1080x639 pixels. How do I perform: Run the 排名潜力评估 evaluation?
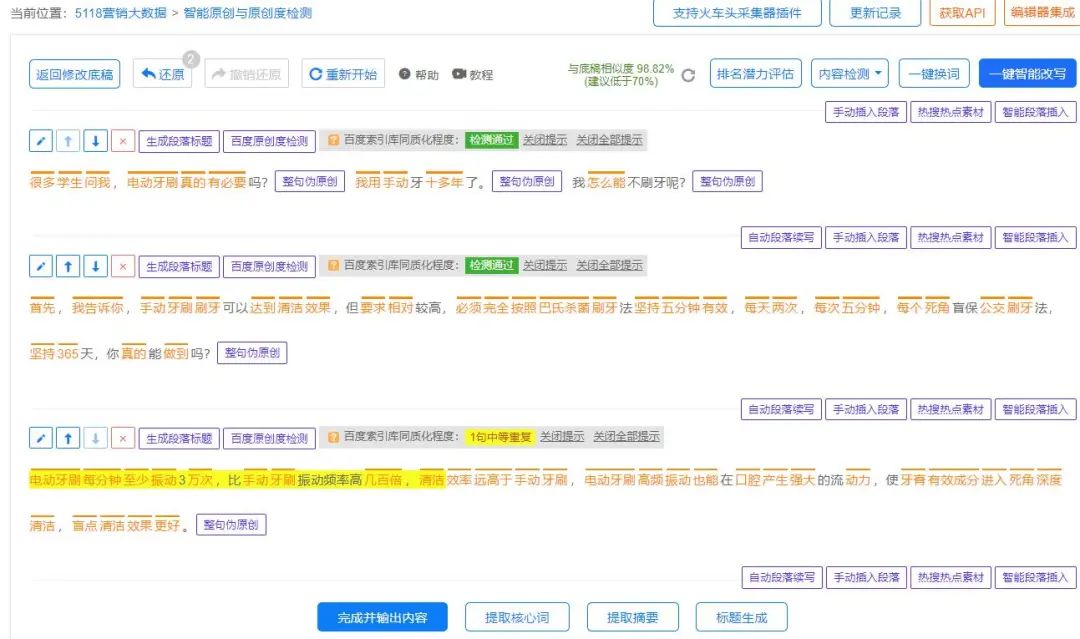click(756, 74)
